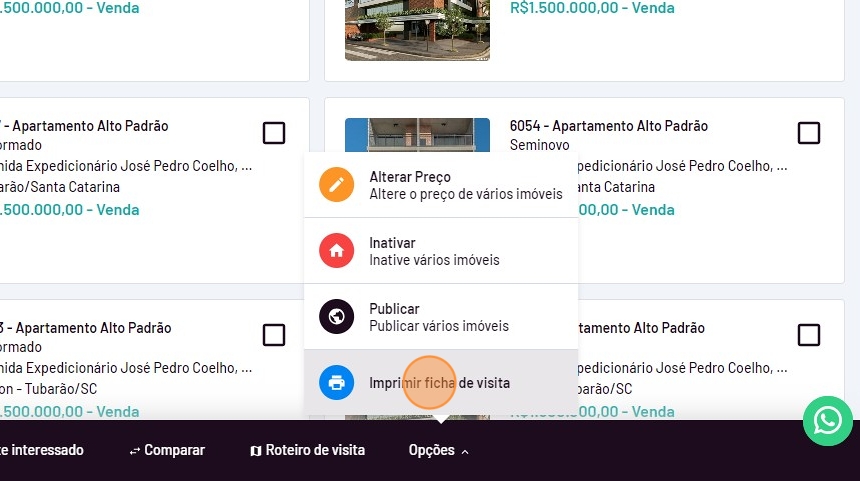Click the swap arrows icon beside Comparar
The width and height of the screenshot is (860, 481).
click(134, 451)
